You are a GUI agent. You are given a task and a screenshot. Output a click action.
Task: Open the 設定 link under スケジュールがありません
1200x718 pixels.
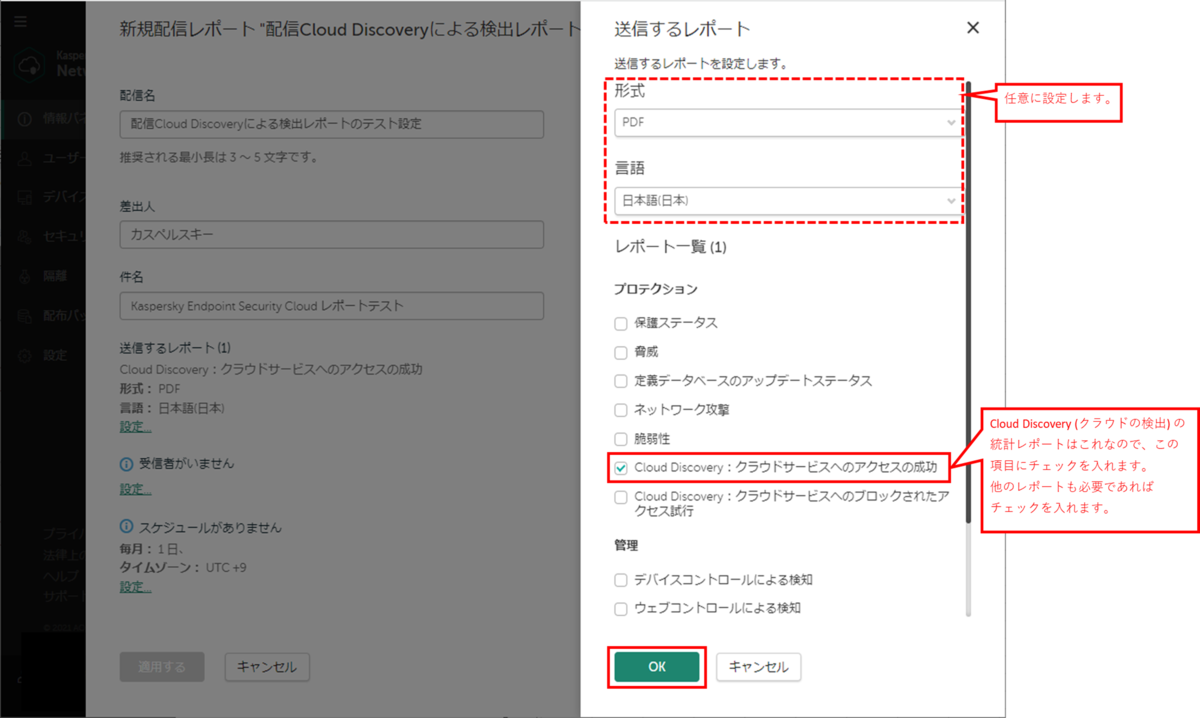click(x=135, y=586)
